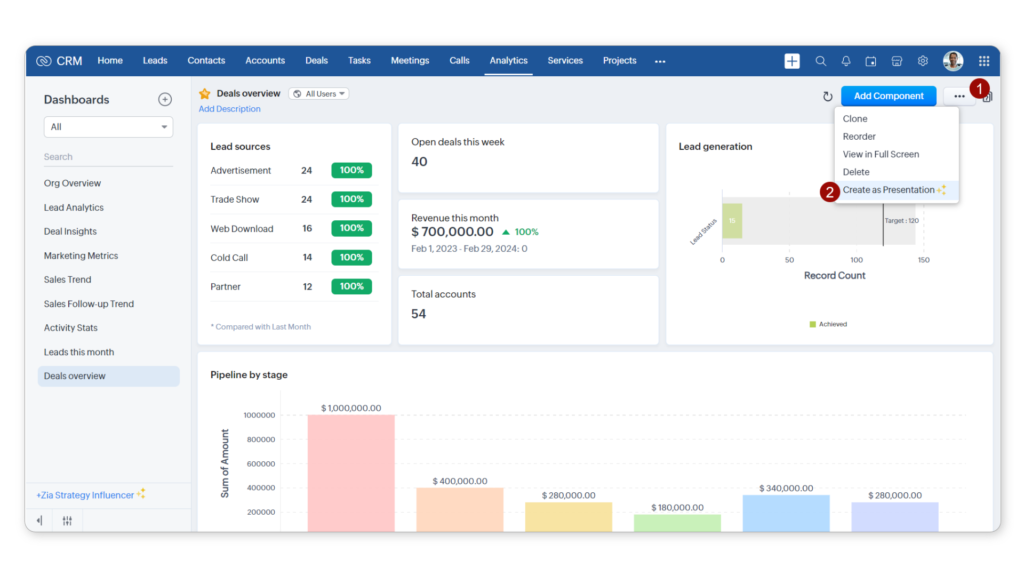Open notifications via the bell icon
Viewport: 1024px width, 576px height.
coord(845,60)
